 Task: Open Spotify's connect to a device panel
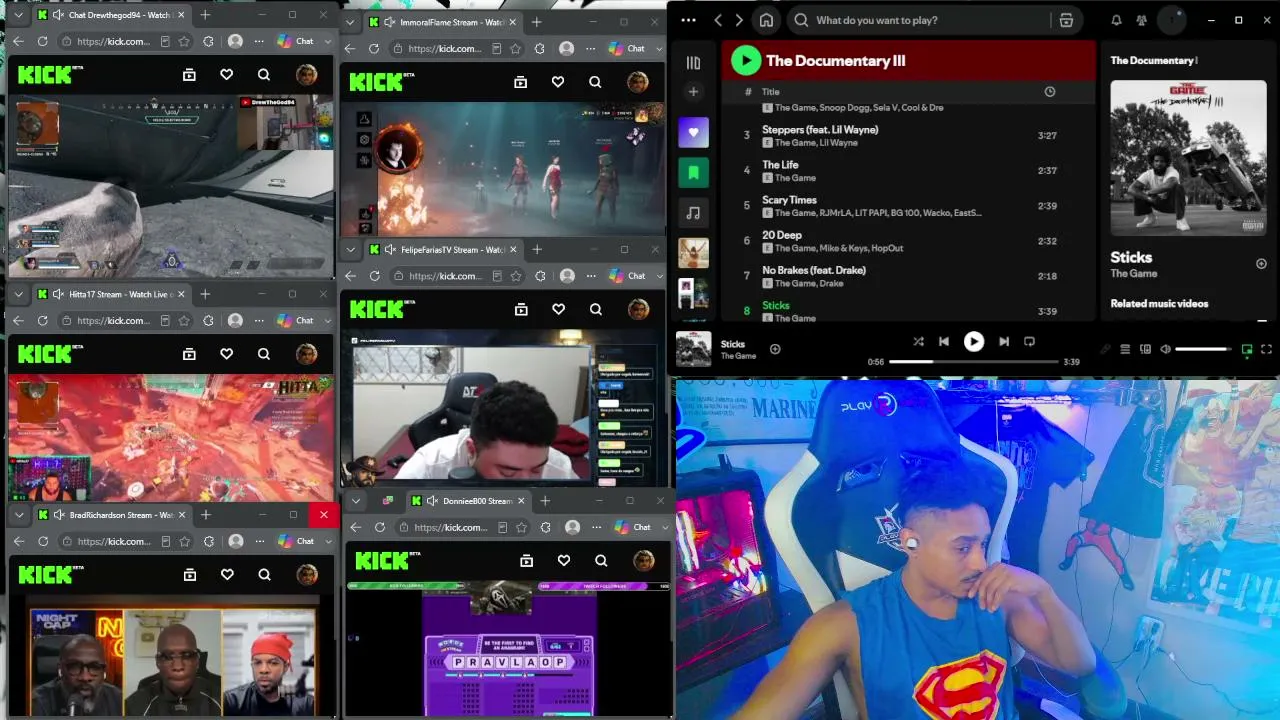pyautogui.click(x=1145, y=349)
